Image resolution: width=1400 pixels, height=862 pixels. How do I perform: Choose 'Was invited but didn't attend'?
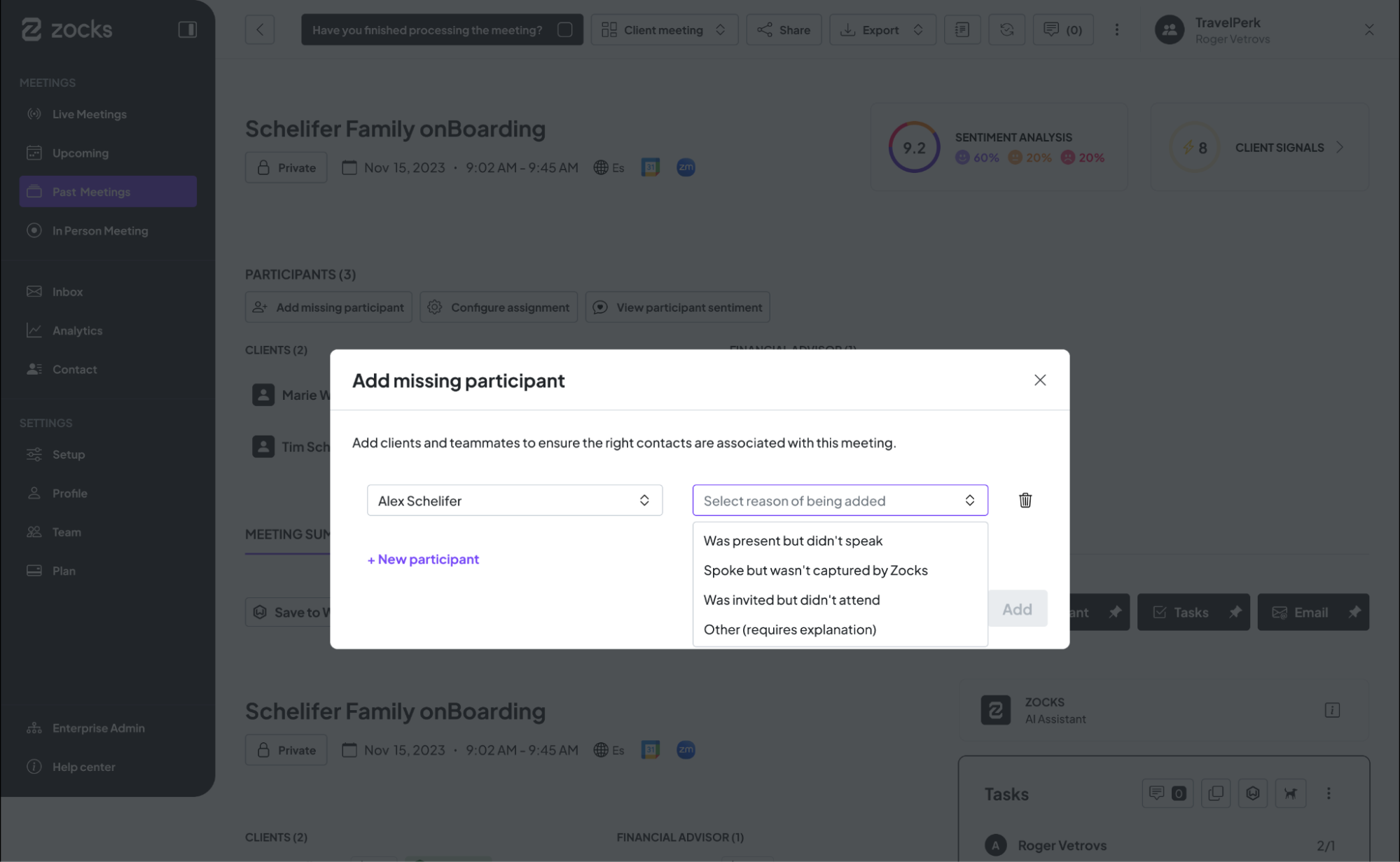791,599
